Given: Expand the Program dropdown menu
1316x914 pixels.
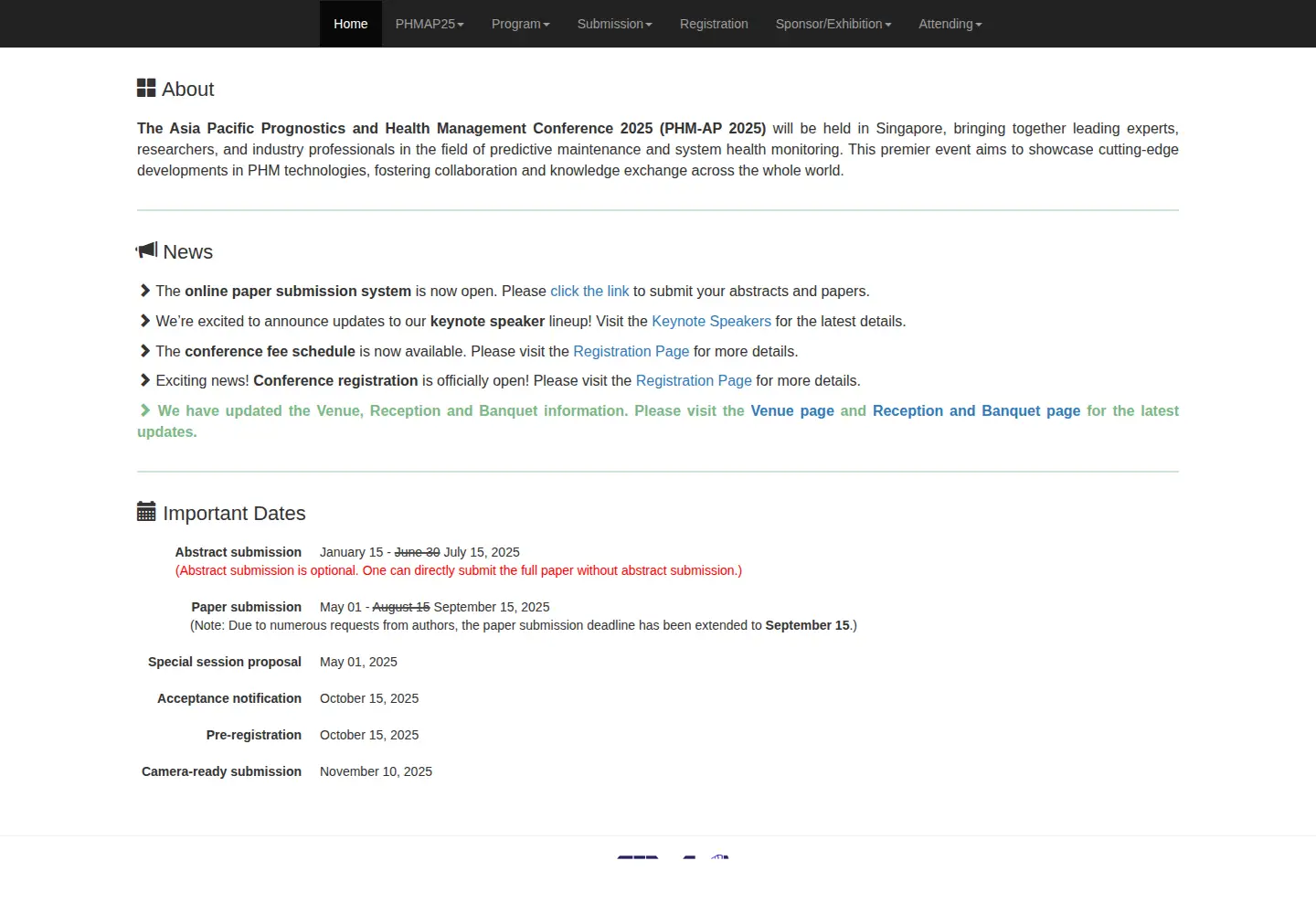Looking at the screenshot, I should tap(521, 24).
